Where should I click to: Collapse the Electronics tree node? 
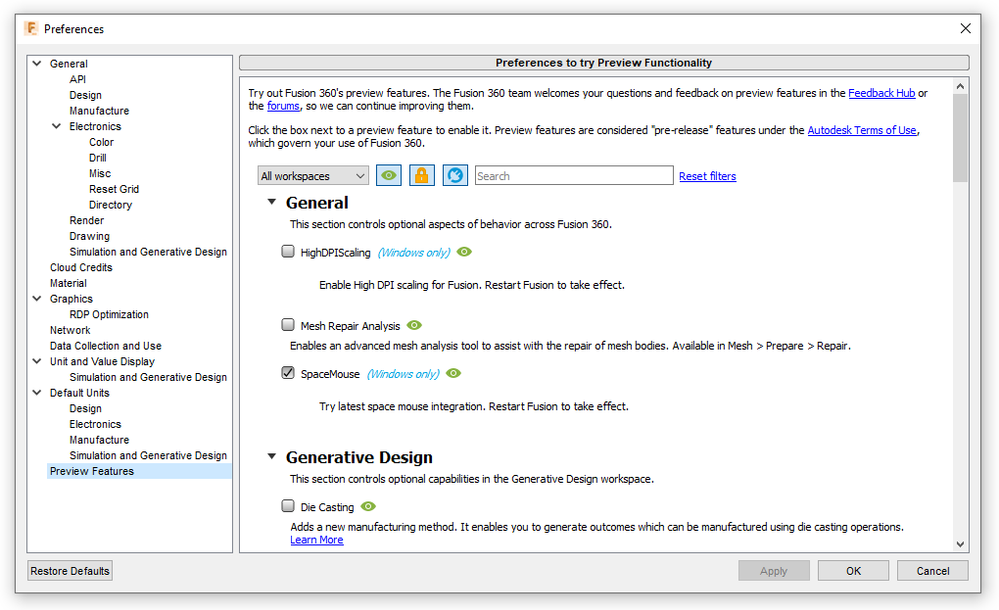(x=57, y=126)
